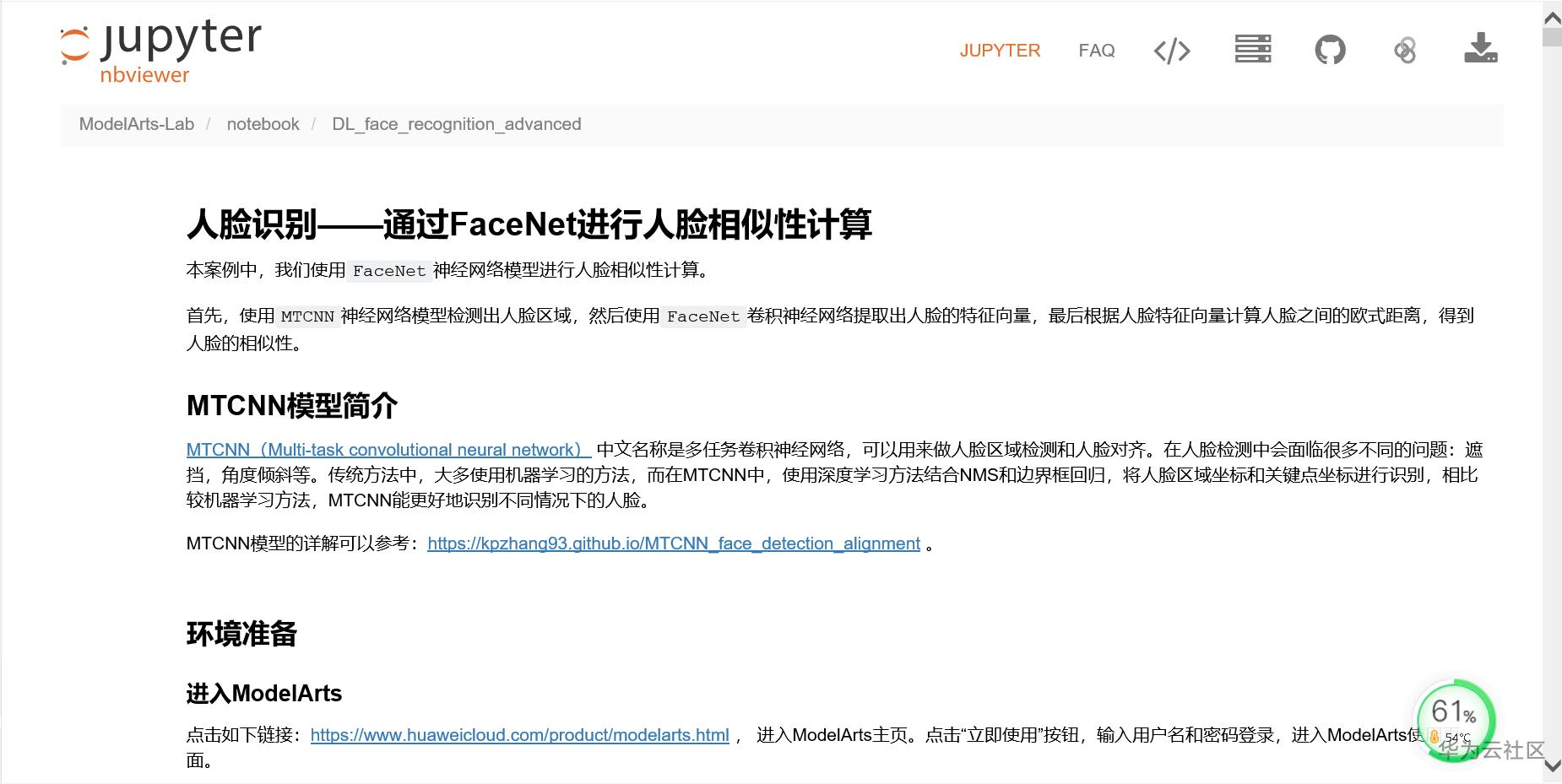
Task: Click the orange JUPYTER header link
Action: point(1000,51)
